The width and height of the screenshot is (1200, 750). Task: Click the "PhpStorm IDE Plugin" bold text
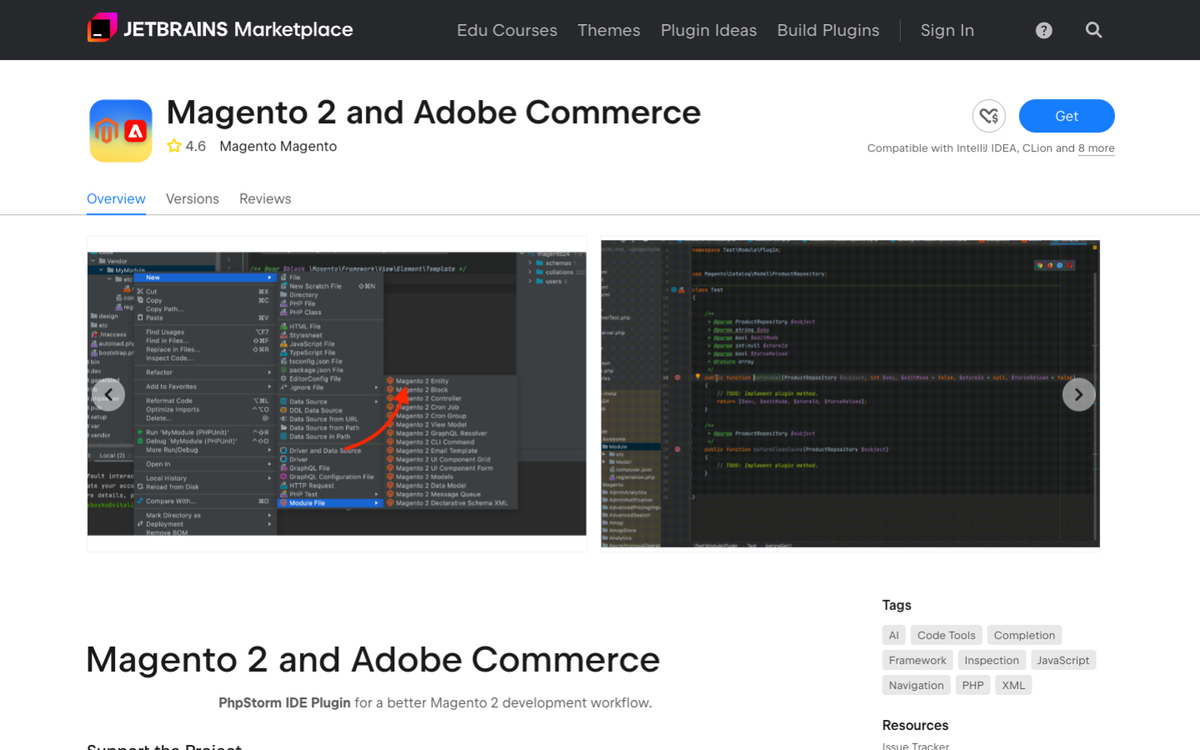click(x=284, y=703)
